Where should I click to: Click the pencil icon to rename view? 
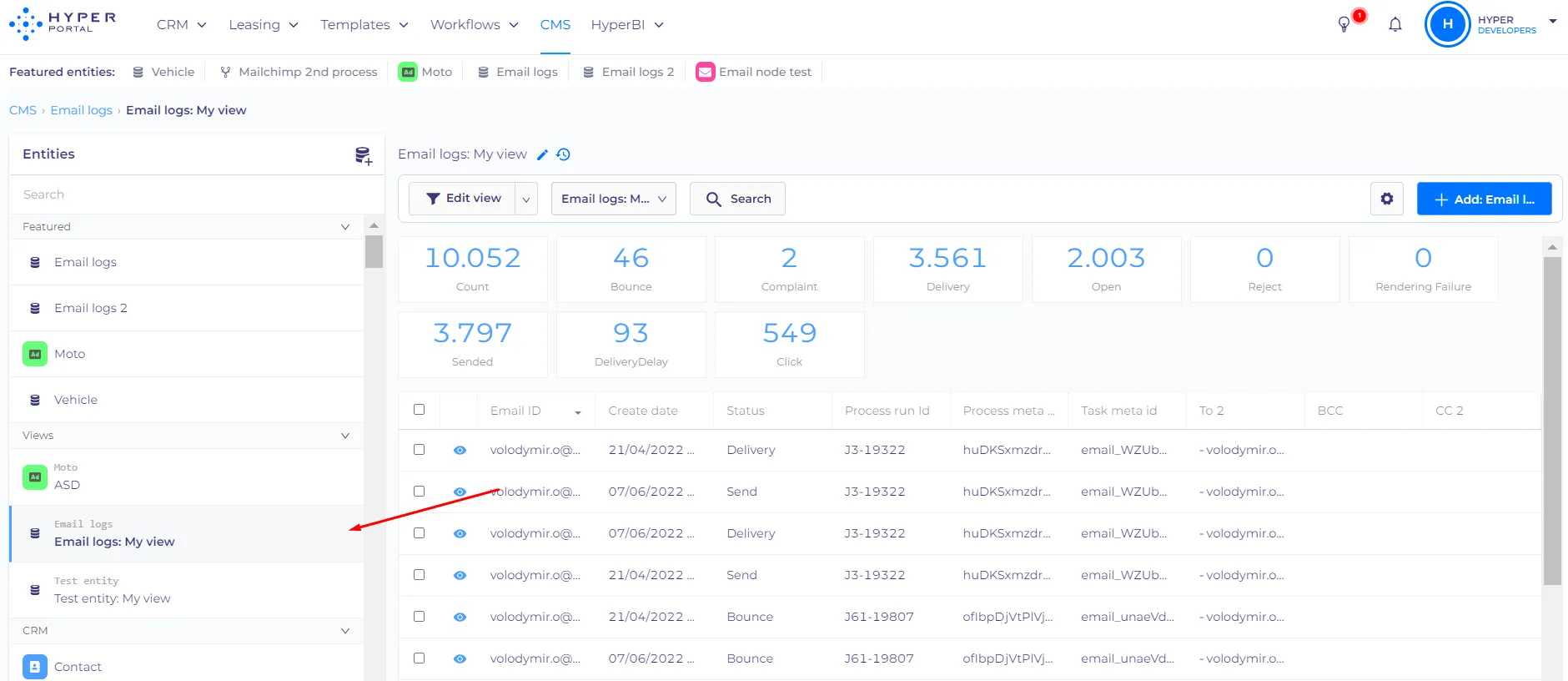(542, 154)
